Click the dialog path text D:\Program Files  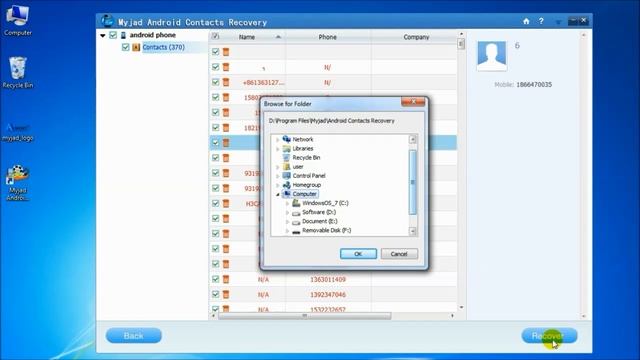tap(331, 121)
